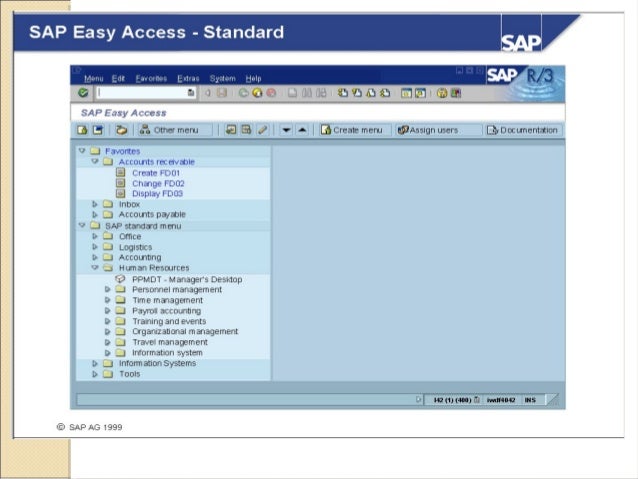Click the User Menu icon in application toolbar

[82, 130]
